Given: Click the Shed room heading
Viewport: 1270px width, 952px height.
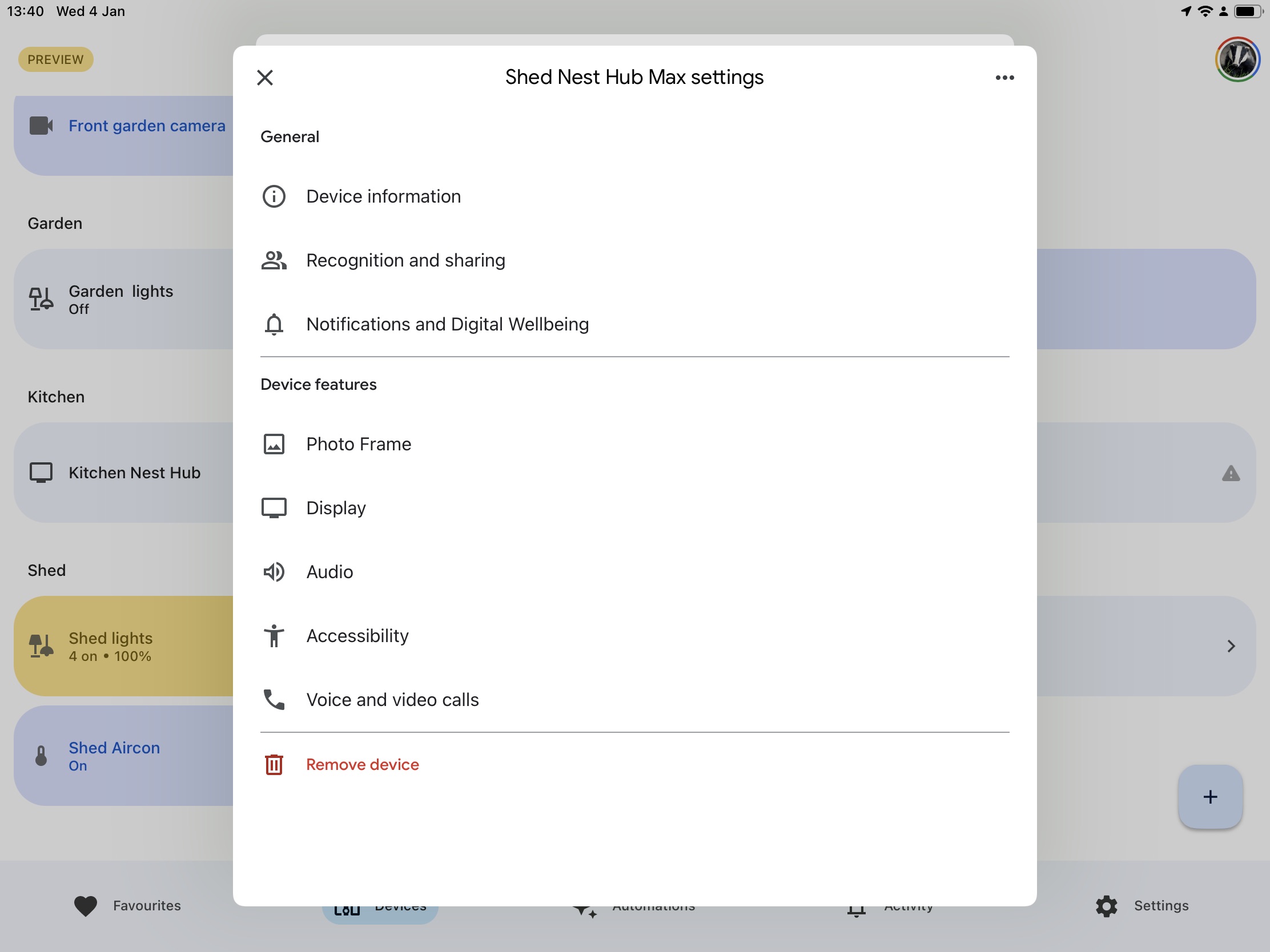Looking at the screenshot, I should [x=46, y=570].
